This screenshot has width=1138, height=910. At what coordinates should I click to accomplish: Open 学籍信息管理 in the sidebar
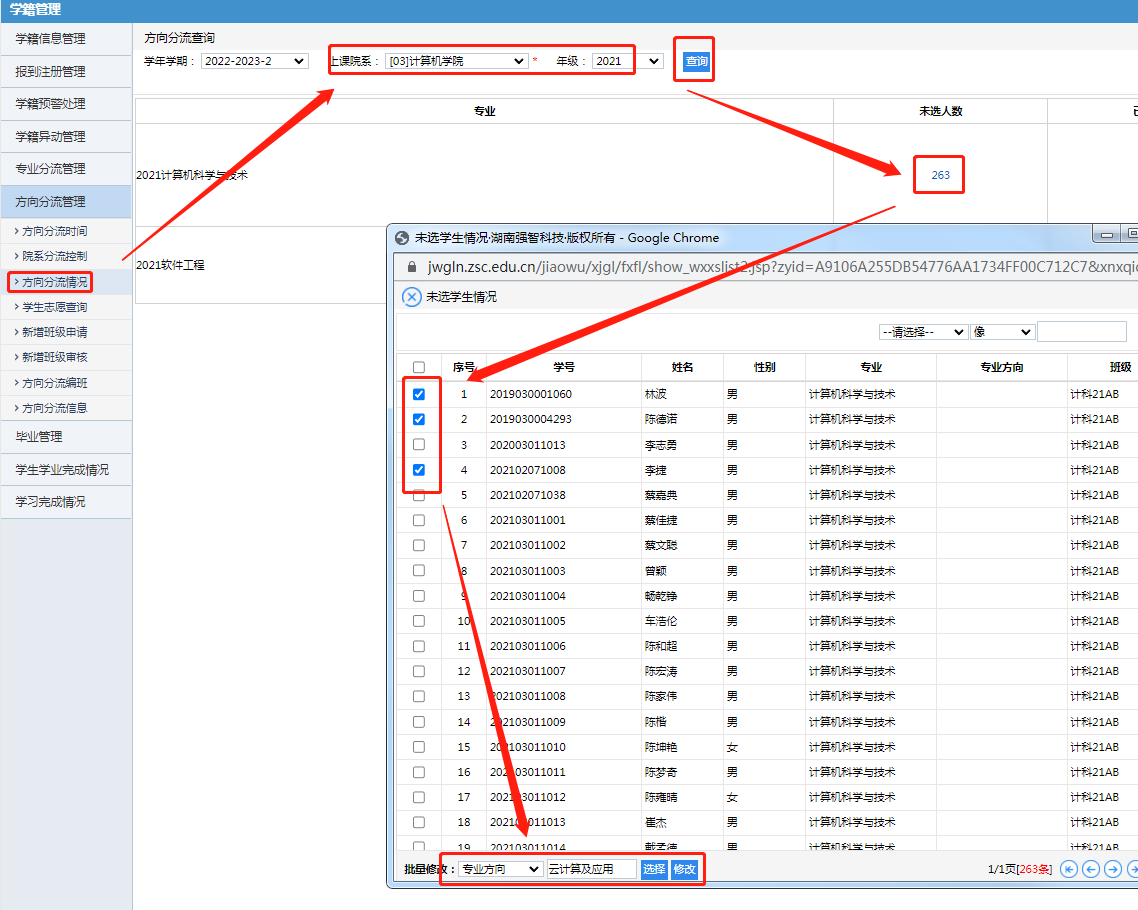66,39
